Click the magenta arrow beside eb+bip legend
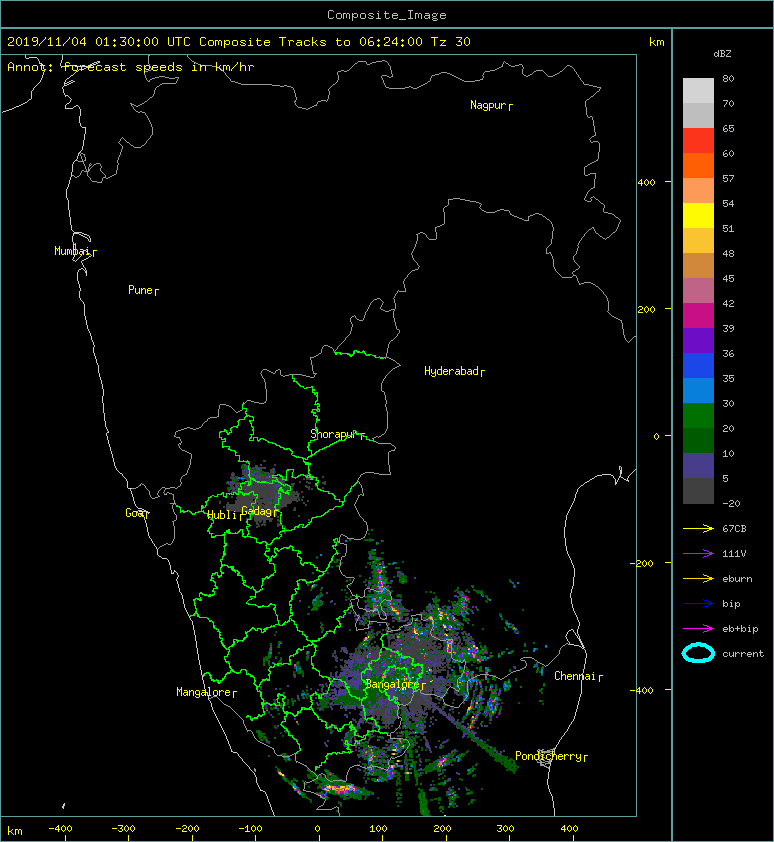This screenshot has width=774, height=842. (x=698, y=629)
